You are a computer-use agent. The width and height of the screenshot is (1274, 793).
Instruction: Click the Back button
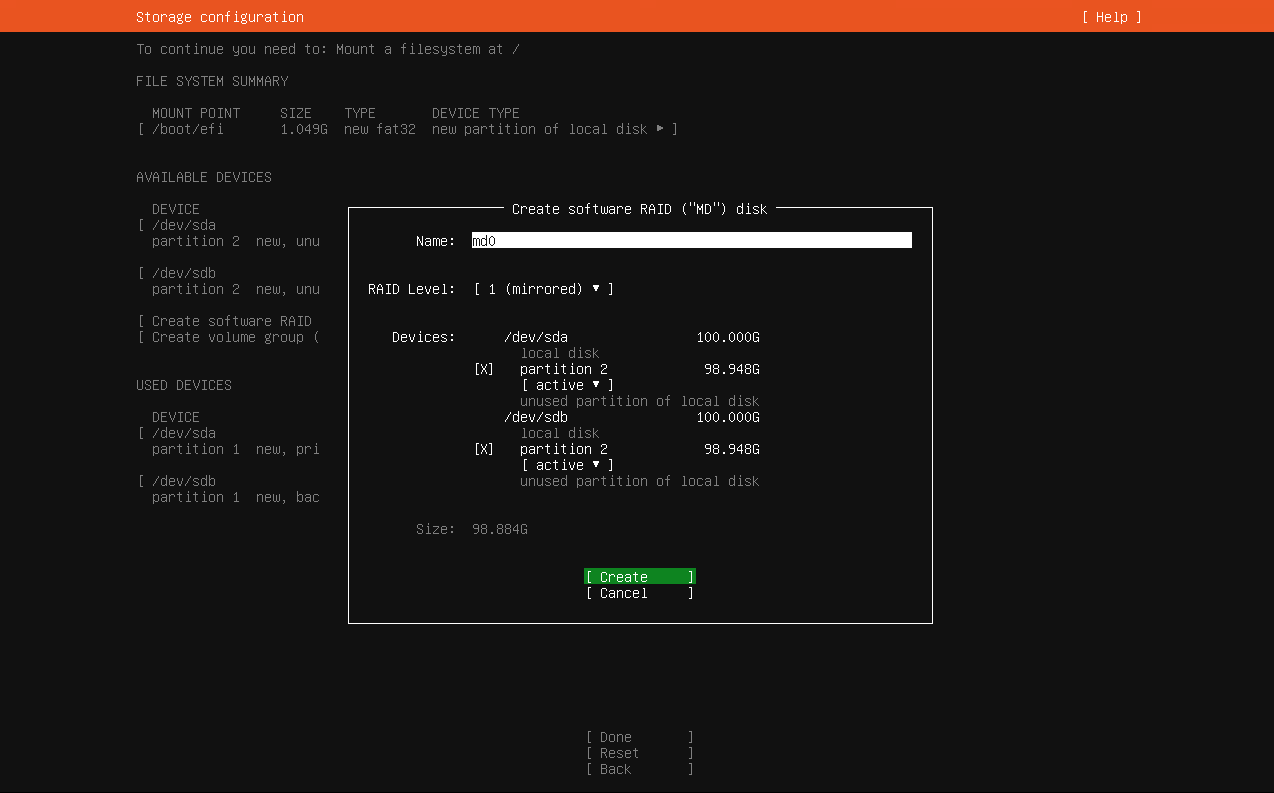(640, 769)
